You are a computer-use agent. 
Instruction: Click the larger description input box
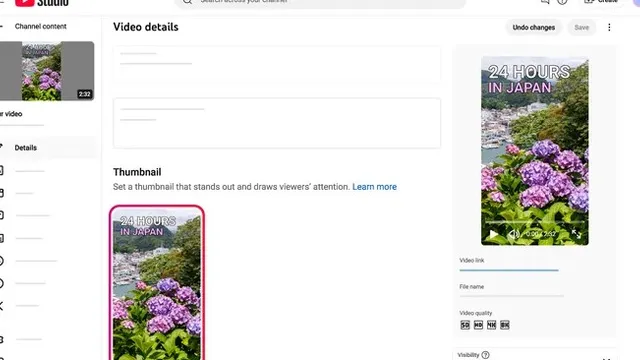(277, 123)
